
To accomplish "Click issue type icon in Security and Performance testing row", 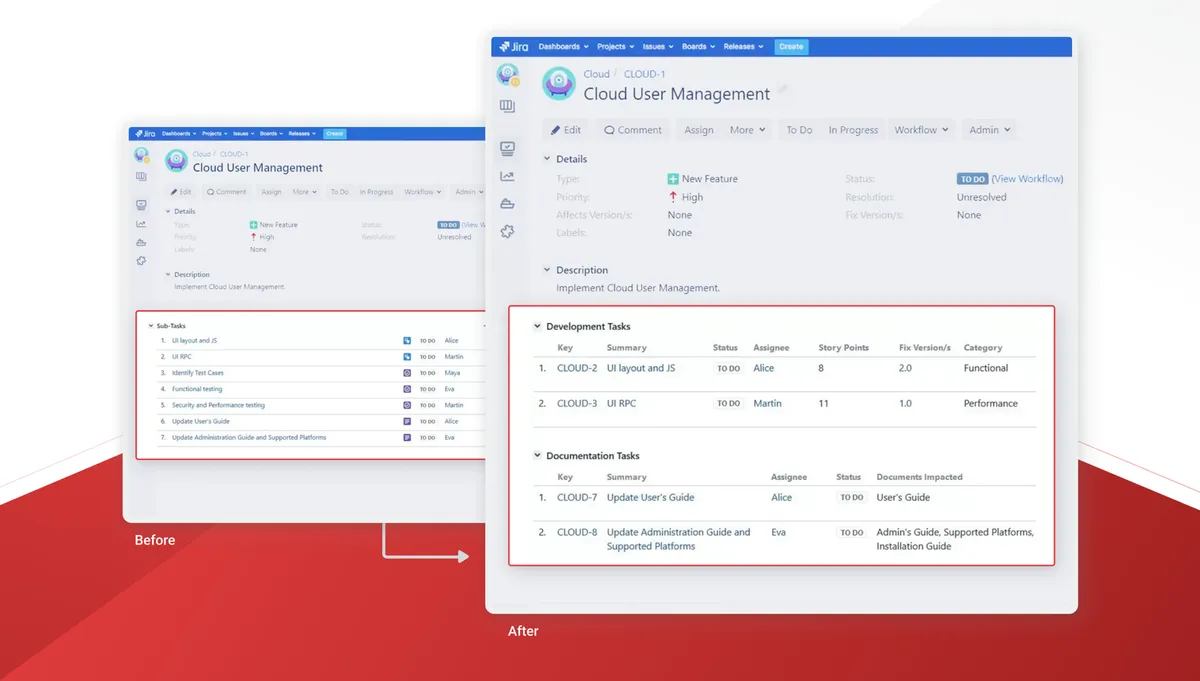I will tap(407, 405).
